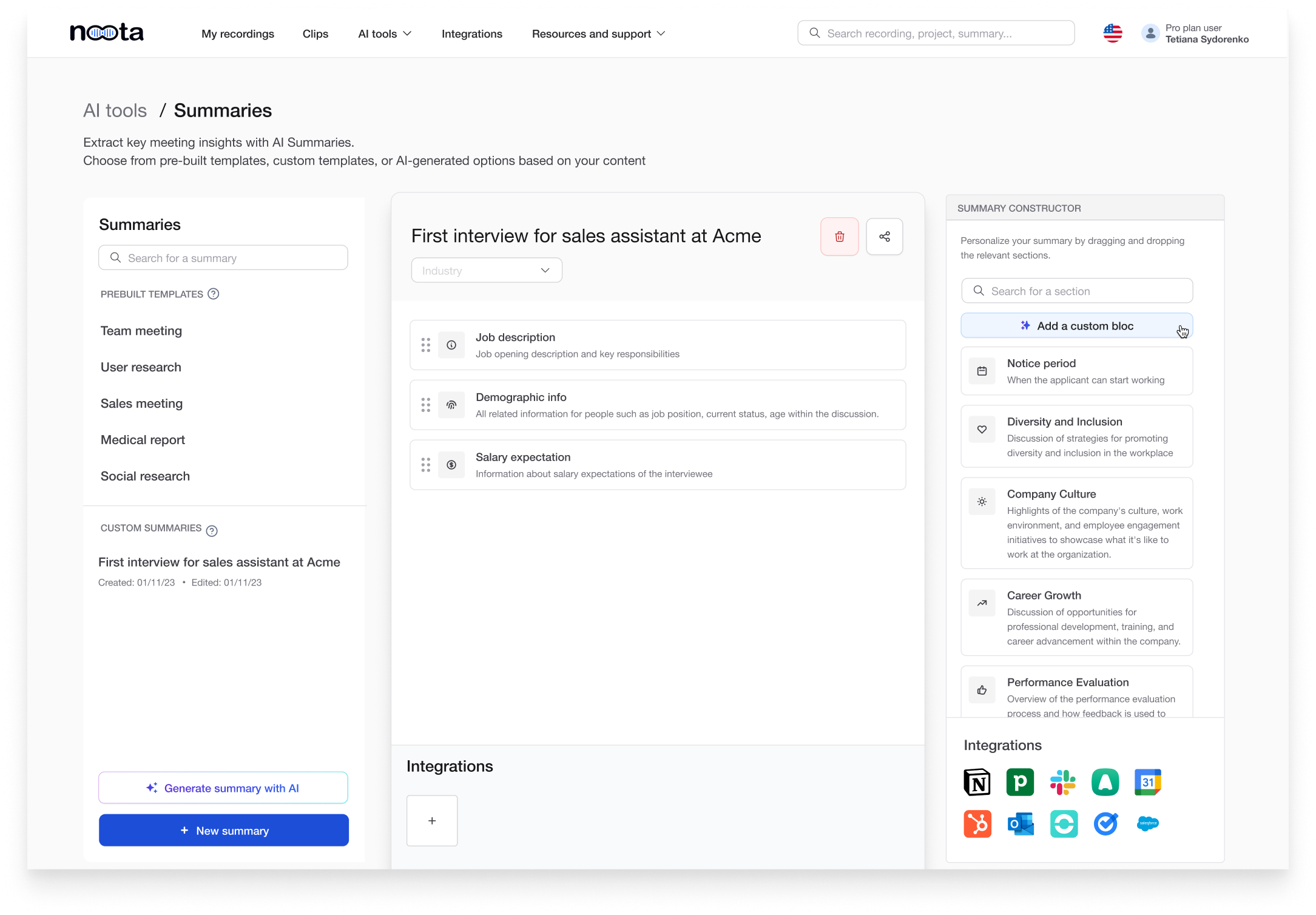This screenshot has height=915, width=1316.
Task: Open the Industry dropdown
Action: (487, 271)
